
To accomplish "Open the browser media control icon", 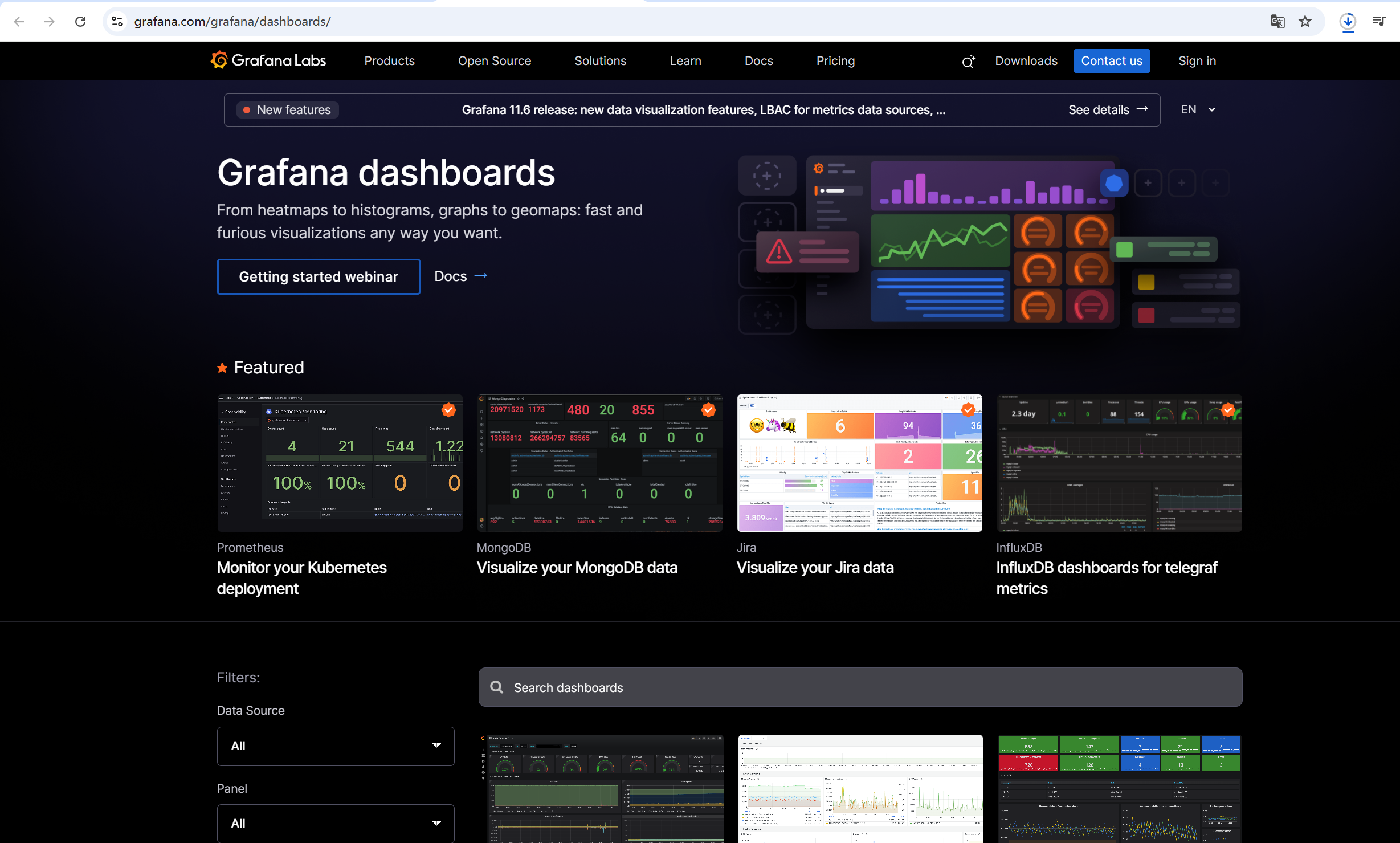I will point(1379,22).
